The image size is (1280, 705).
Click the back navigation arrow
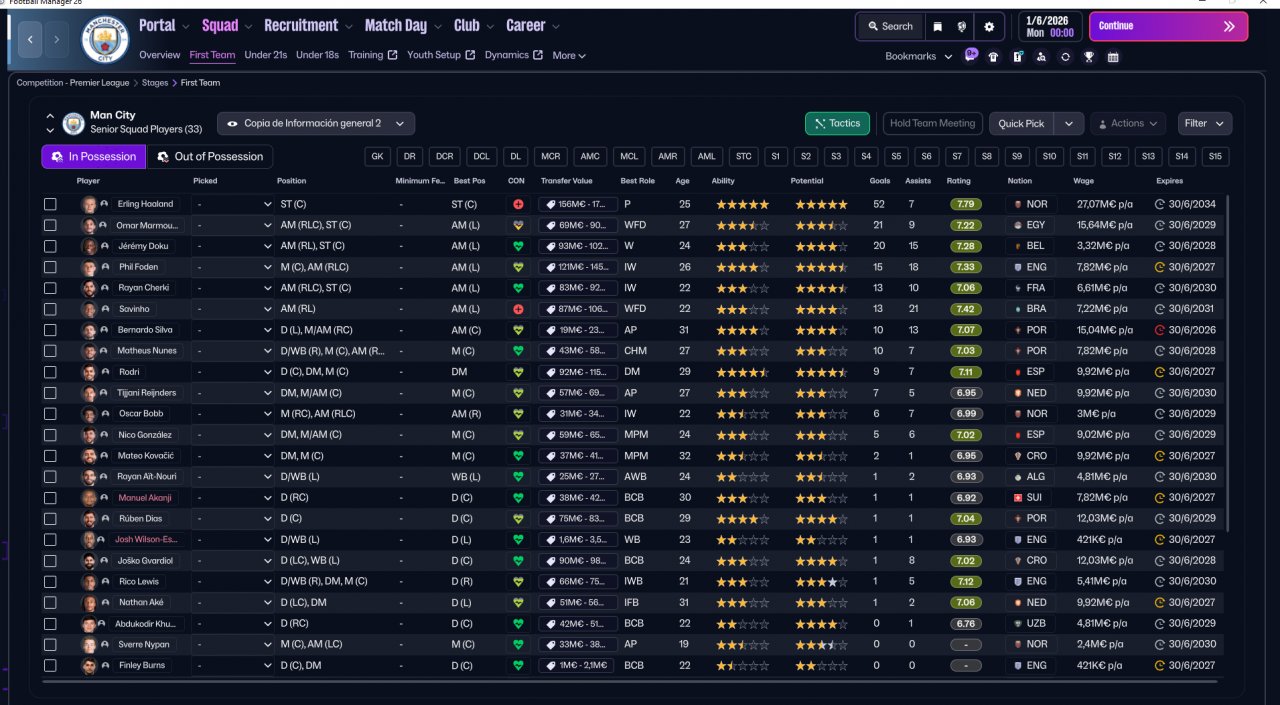point(31,39)
